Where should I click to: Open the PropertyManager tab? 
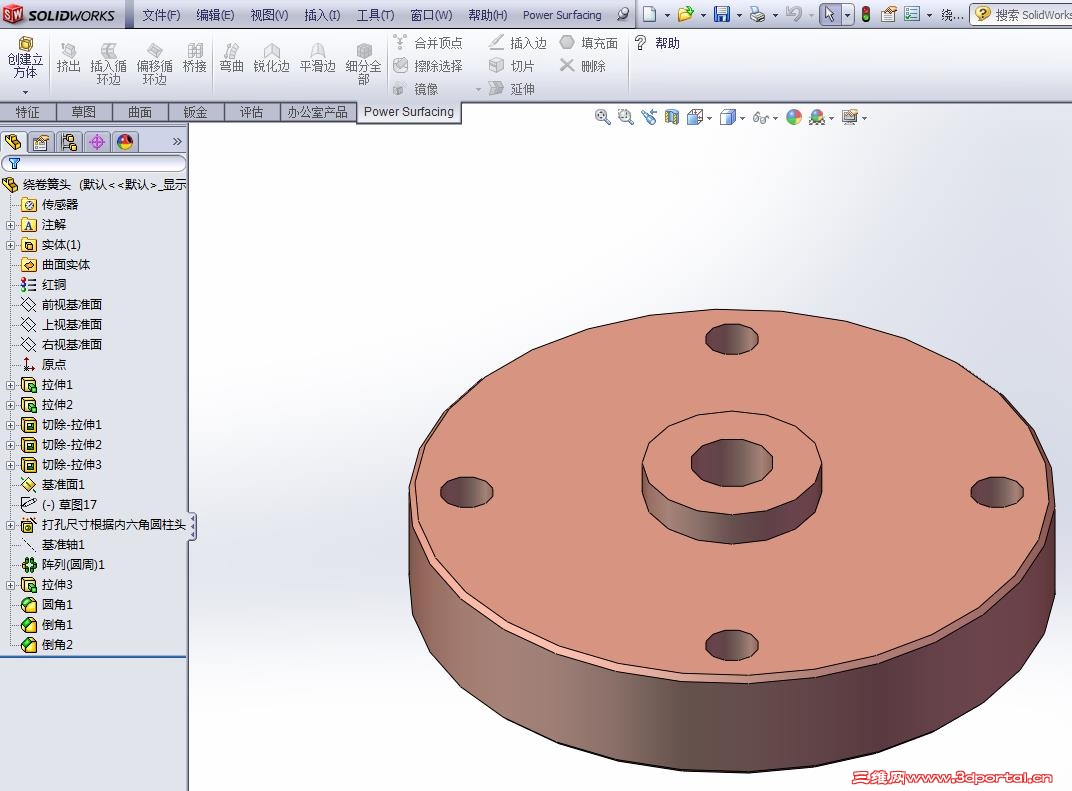point(41,142)
